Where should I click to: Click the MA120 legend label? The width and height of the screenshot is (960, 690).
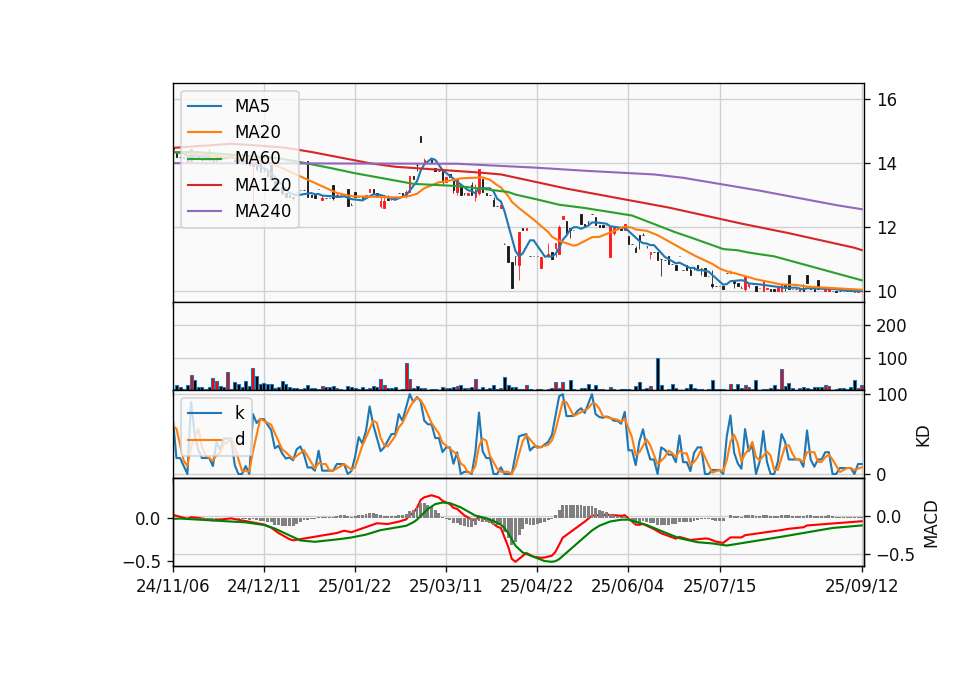click(263, 184)
